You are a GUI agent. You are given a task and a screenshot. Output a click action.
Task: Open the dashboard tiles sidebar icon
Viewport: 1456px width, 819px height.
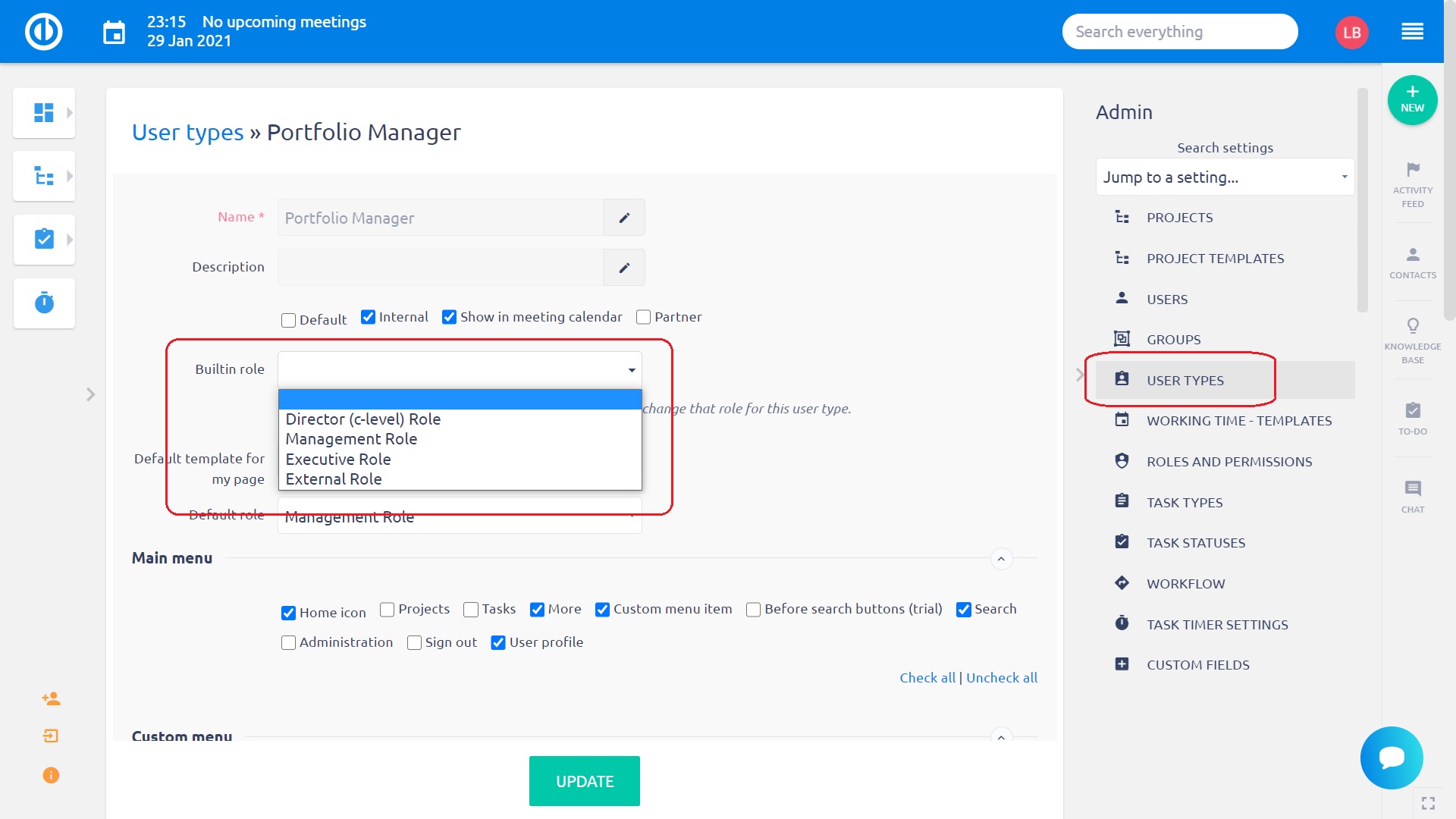[44, 113]
